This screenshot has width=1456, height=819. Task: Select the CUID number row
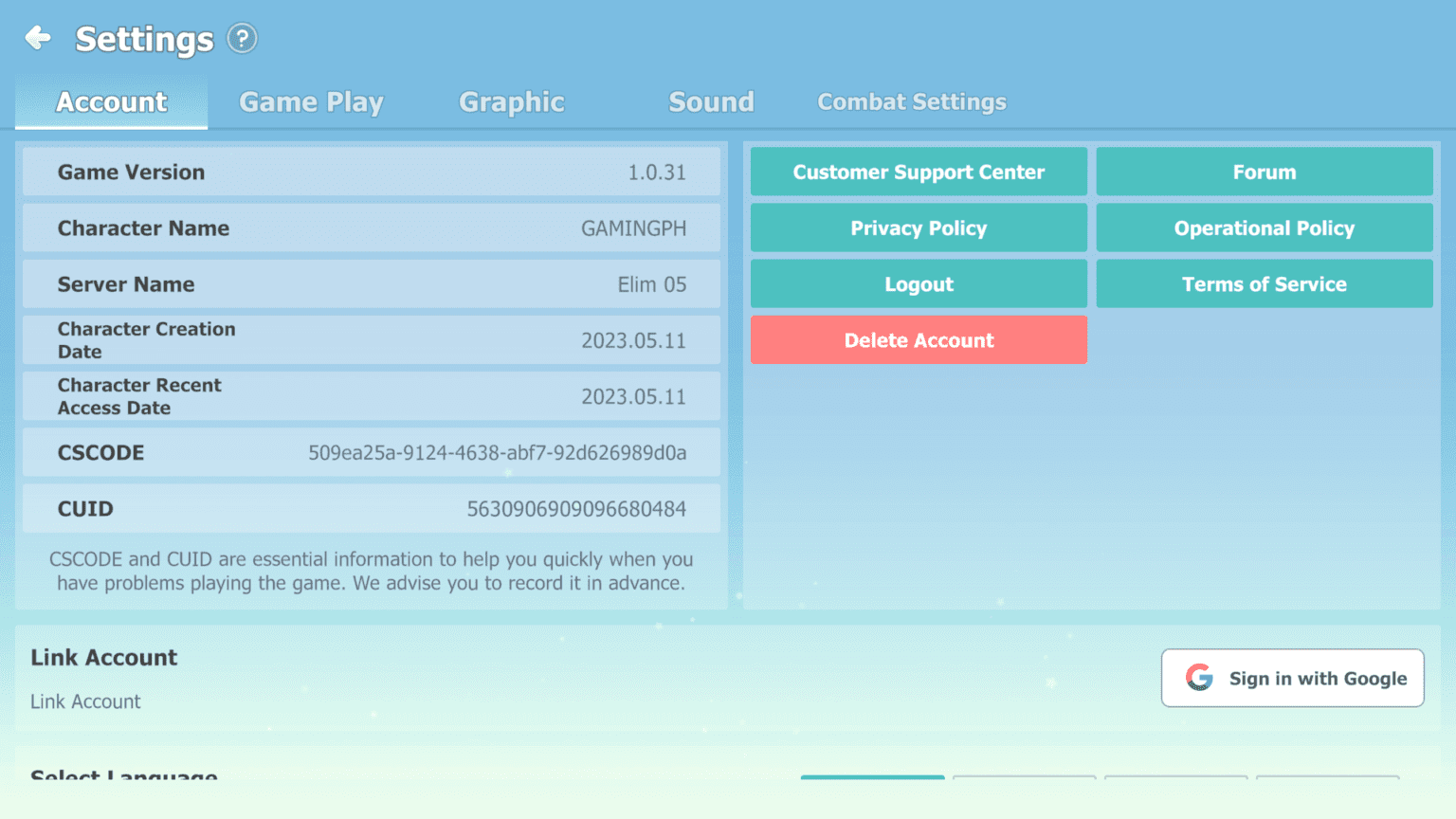coord(372,509)
